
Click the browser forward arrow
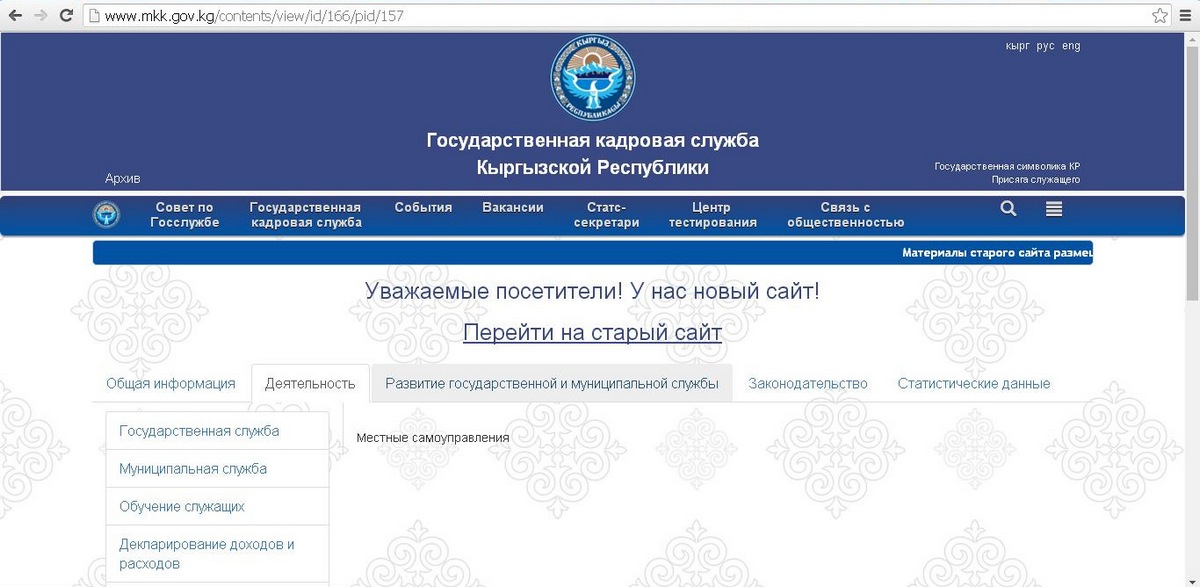[x=40, y=16]
